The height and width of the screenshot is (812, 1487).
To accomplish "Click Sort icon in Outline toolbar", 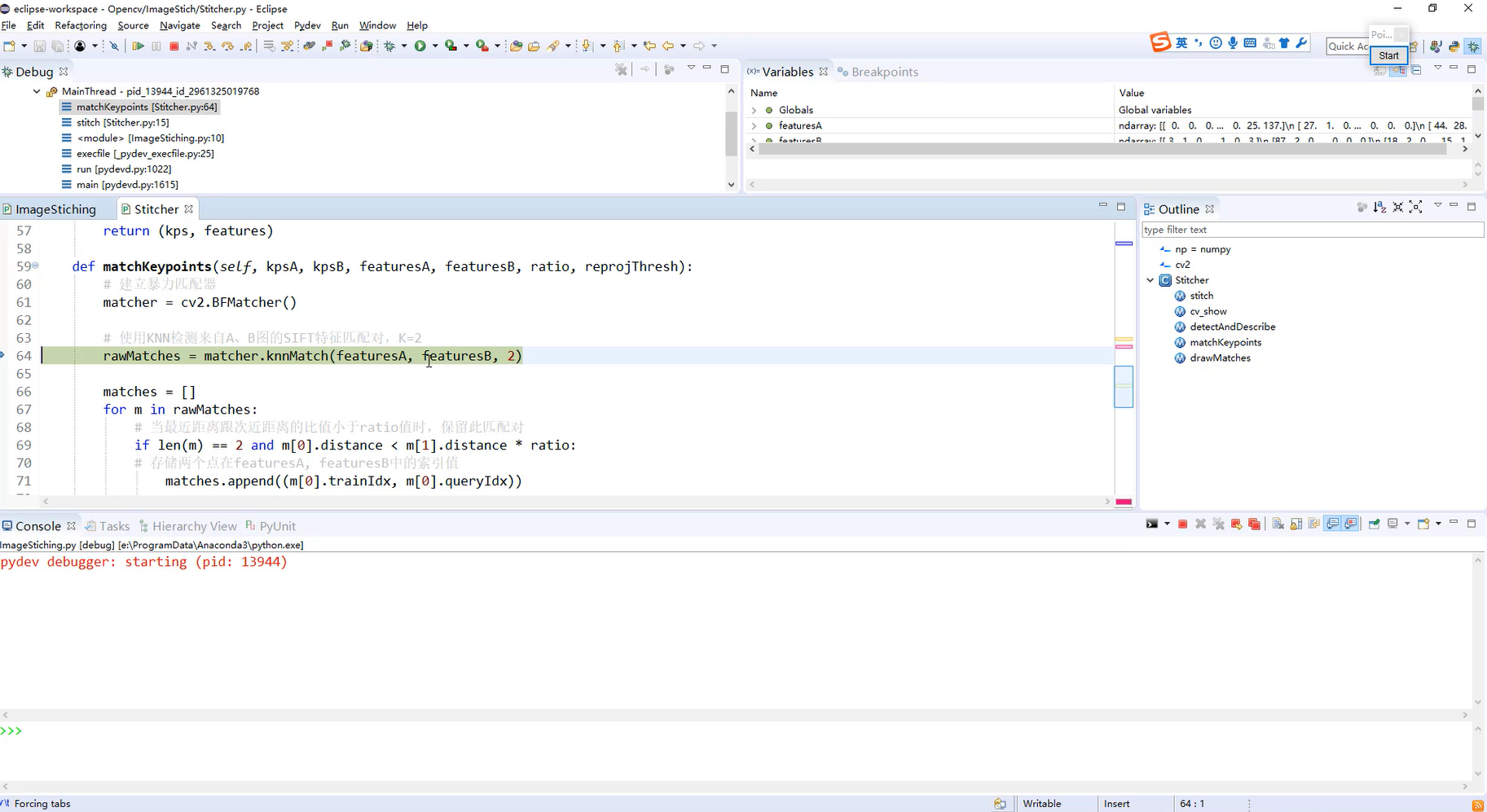I will coord(1379,208).
